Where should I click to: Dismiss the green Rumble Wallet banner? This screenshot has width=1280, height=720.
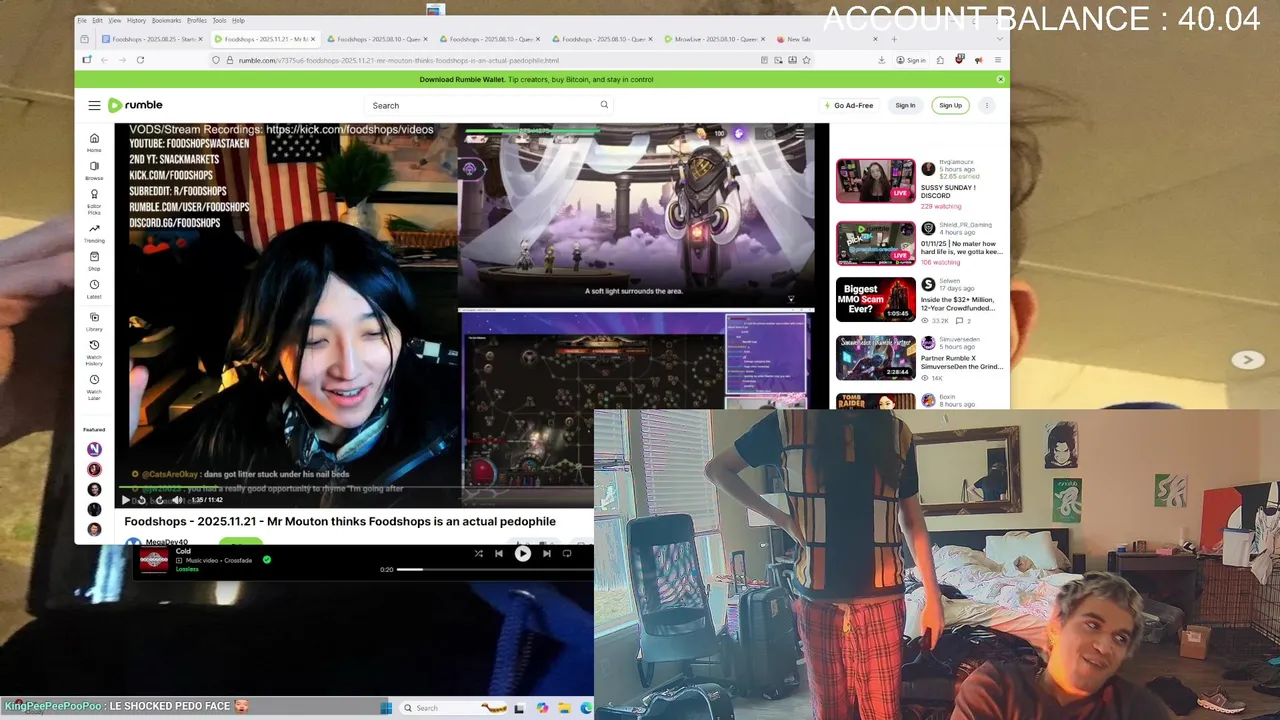click(x=1000, y=79)
